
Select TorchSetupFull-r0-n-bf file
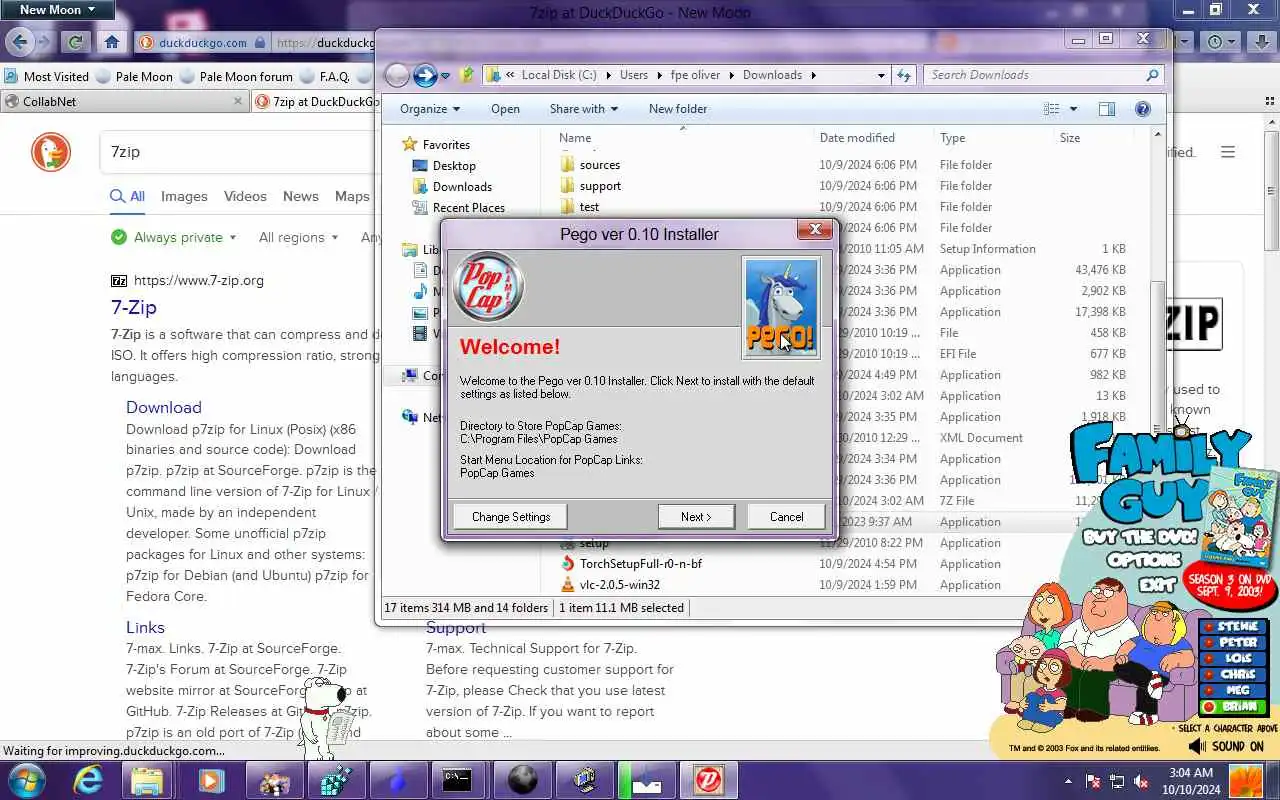click(641, 564)
